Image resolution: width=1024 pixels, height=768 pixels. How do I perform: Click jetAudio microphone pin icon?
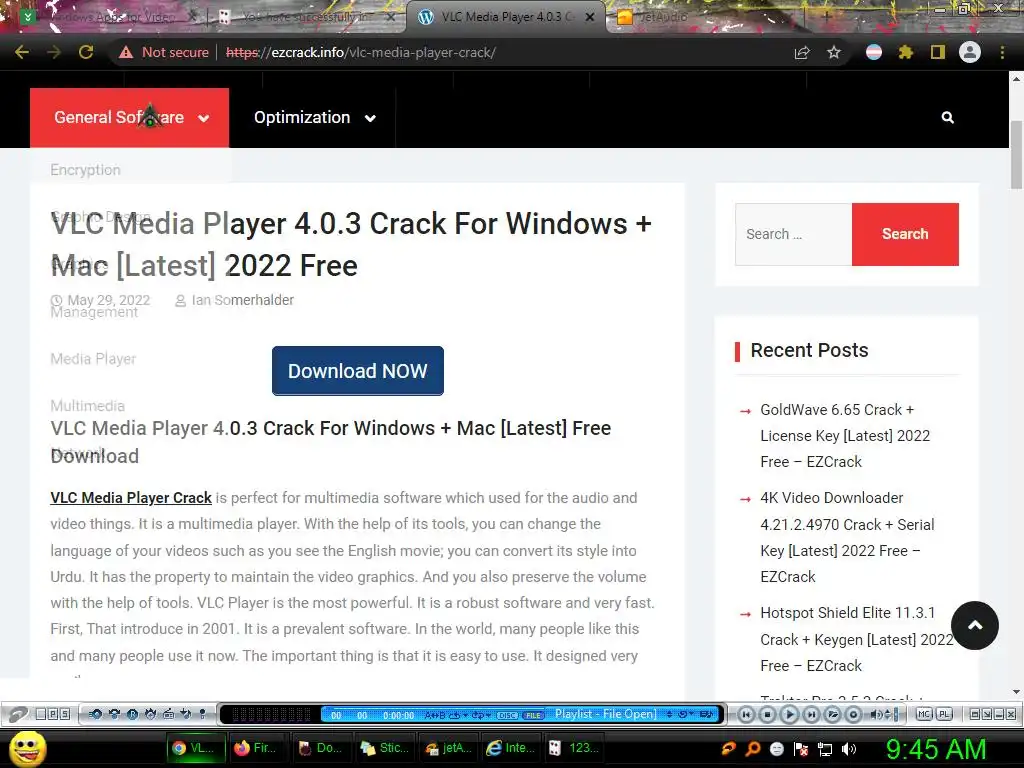(202, 714)
